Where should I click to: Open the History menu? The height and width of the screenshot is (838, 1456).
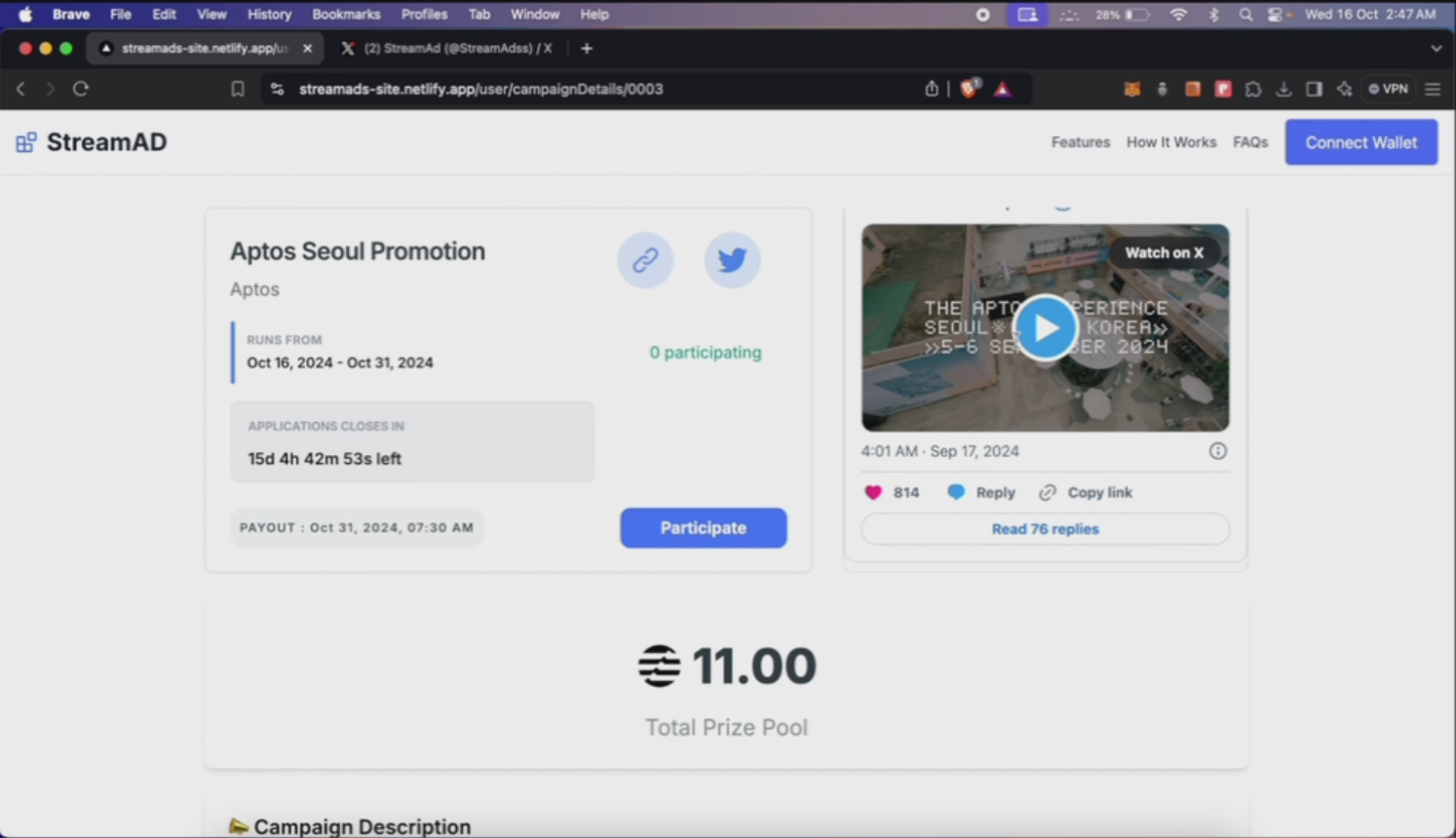pos(269,15)
